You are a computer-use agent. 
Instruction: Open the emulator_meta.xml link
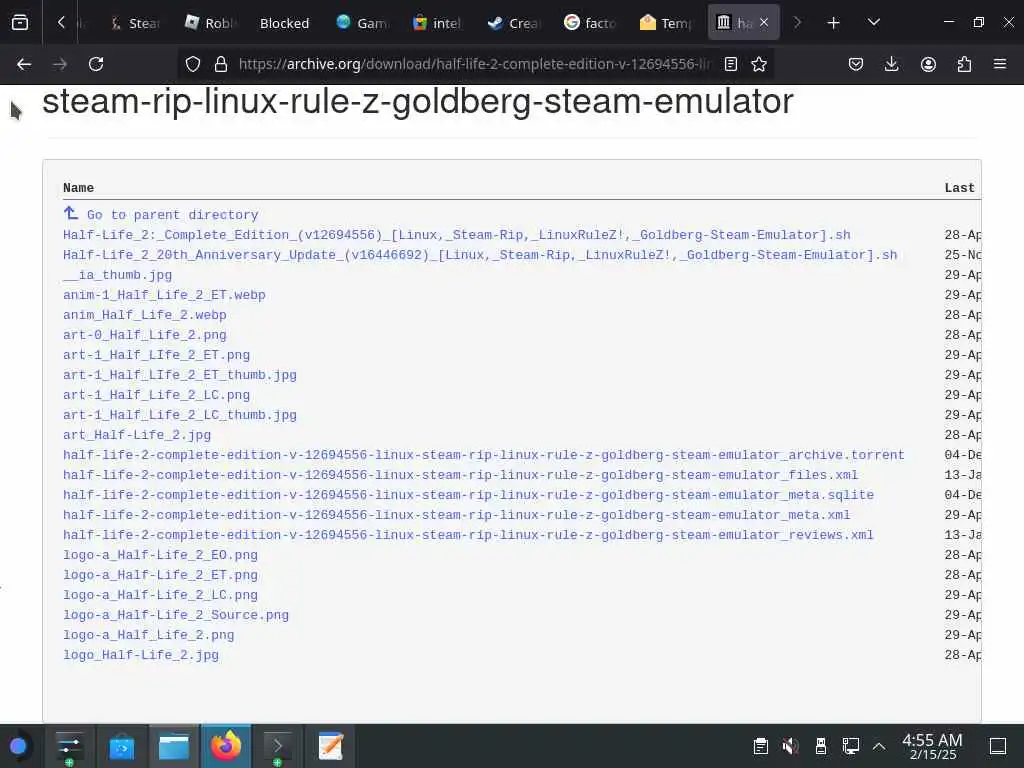(456, 515)
